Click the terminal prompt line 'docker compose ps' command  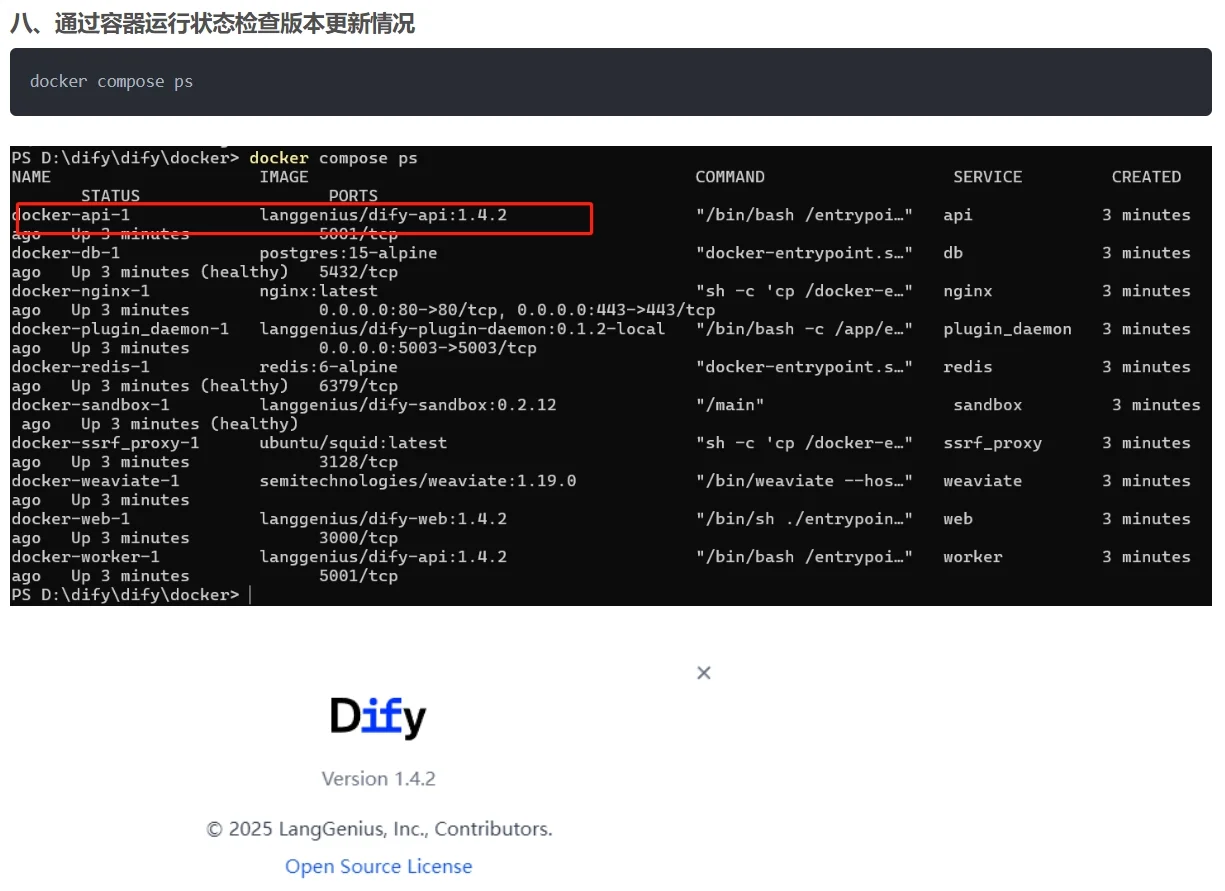click(333, 158)
